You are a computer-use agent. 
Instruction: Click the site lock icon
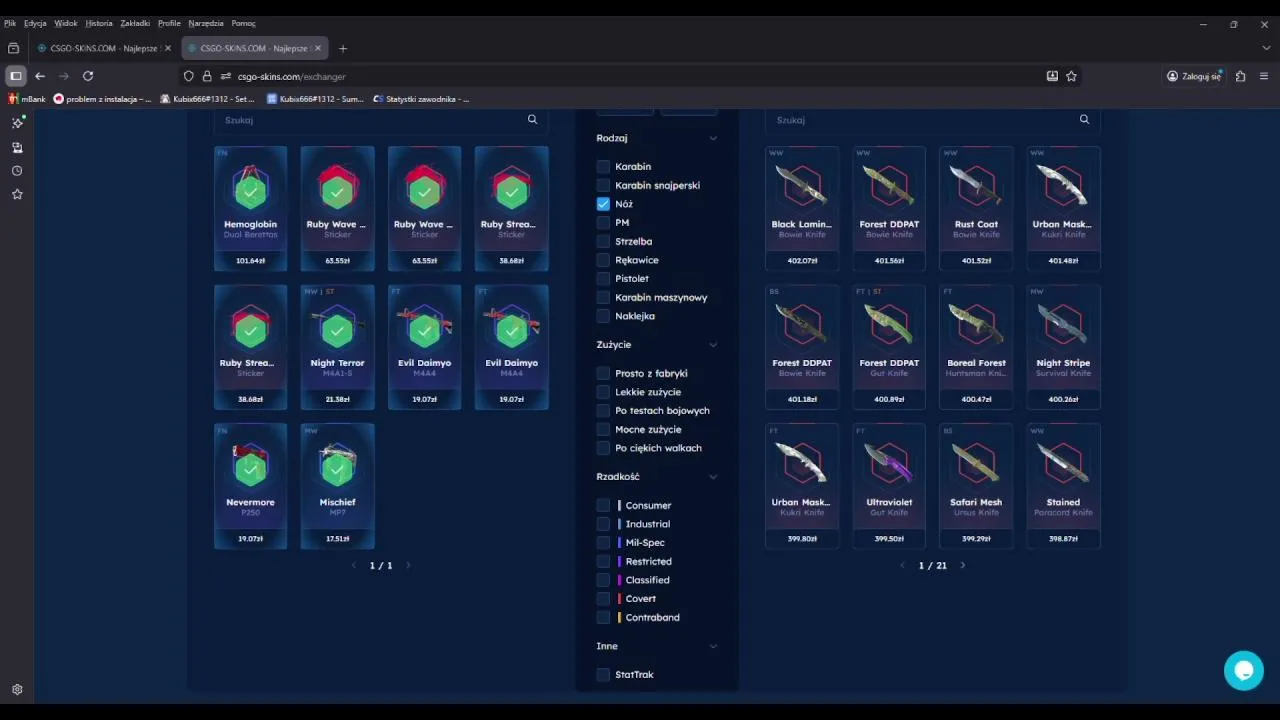coord(207,76)
